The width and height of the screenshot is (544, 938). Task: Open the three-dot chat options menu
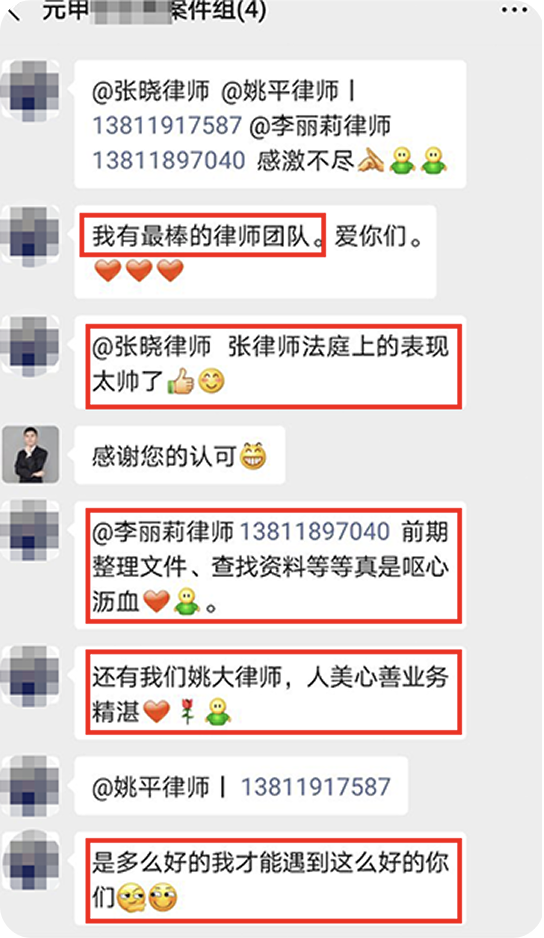click(515, 10)
